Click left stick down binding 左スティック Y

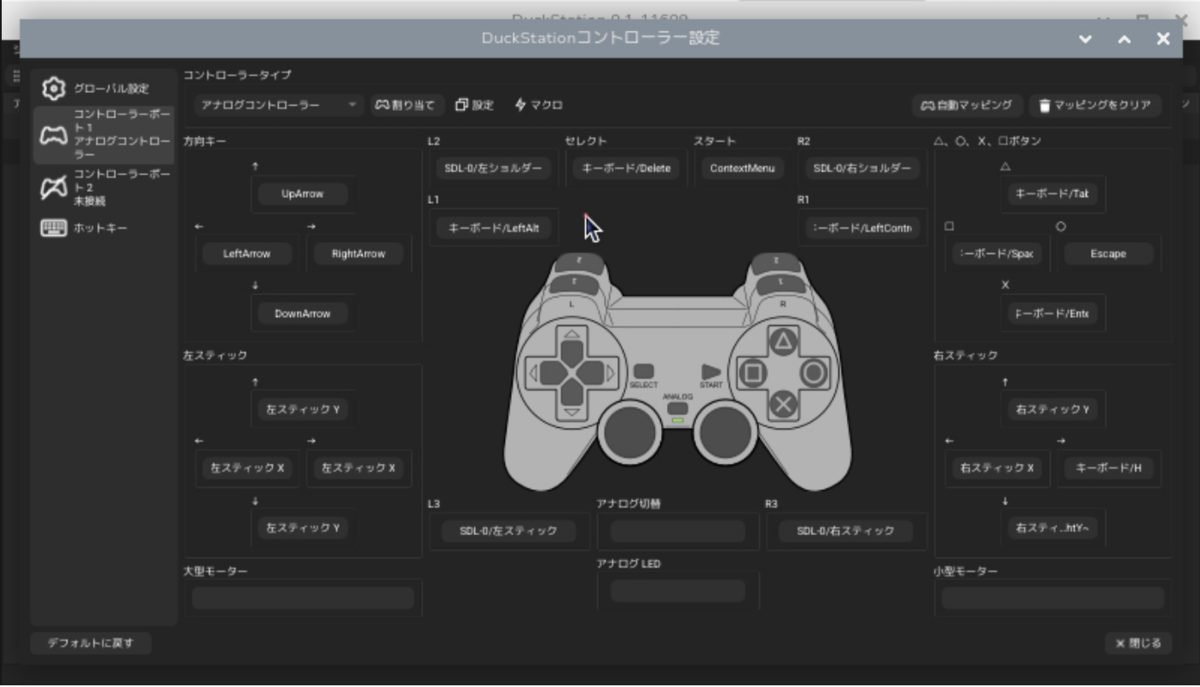point(303,527)
